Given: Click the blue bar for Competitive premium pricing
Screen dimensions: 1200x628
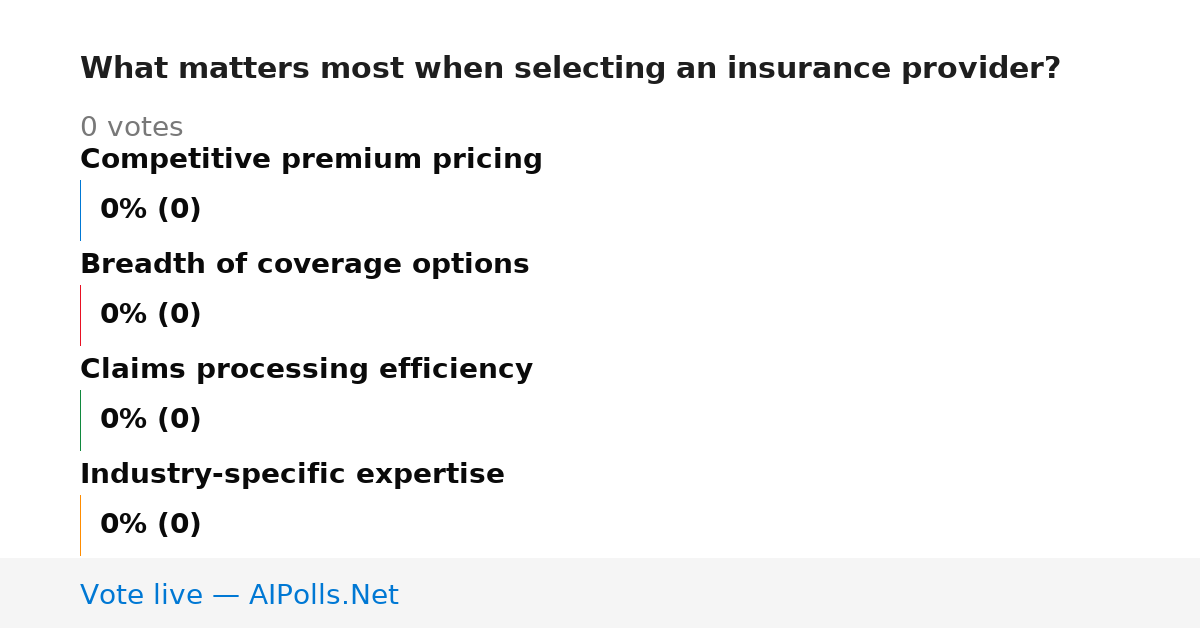Looking at the screenshot, I should pos(80,210).
